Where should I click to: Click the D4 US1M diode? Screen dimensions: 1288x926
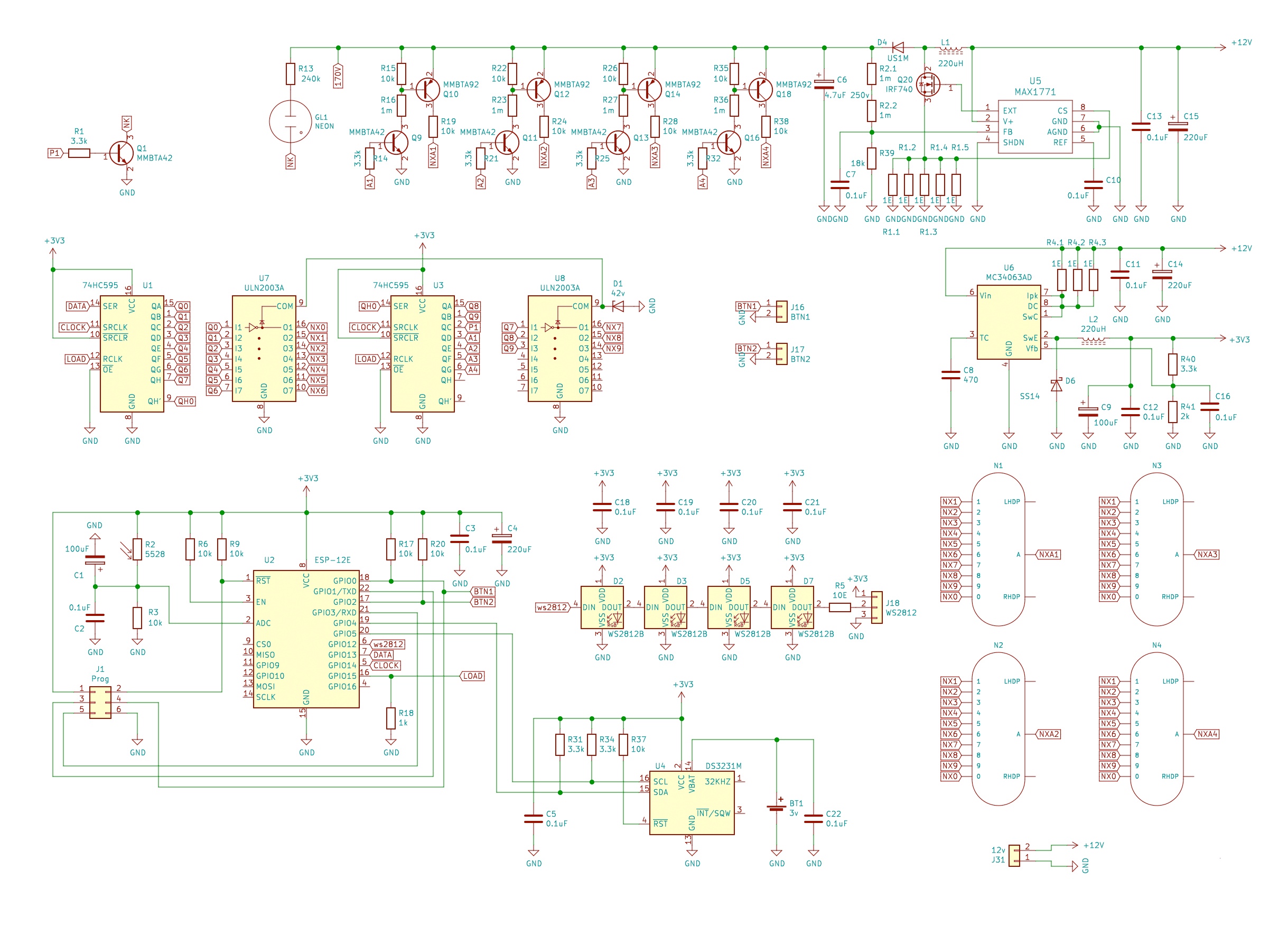898,48
